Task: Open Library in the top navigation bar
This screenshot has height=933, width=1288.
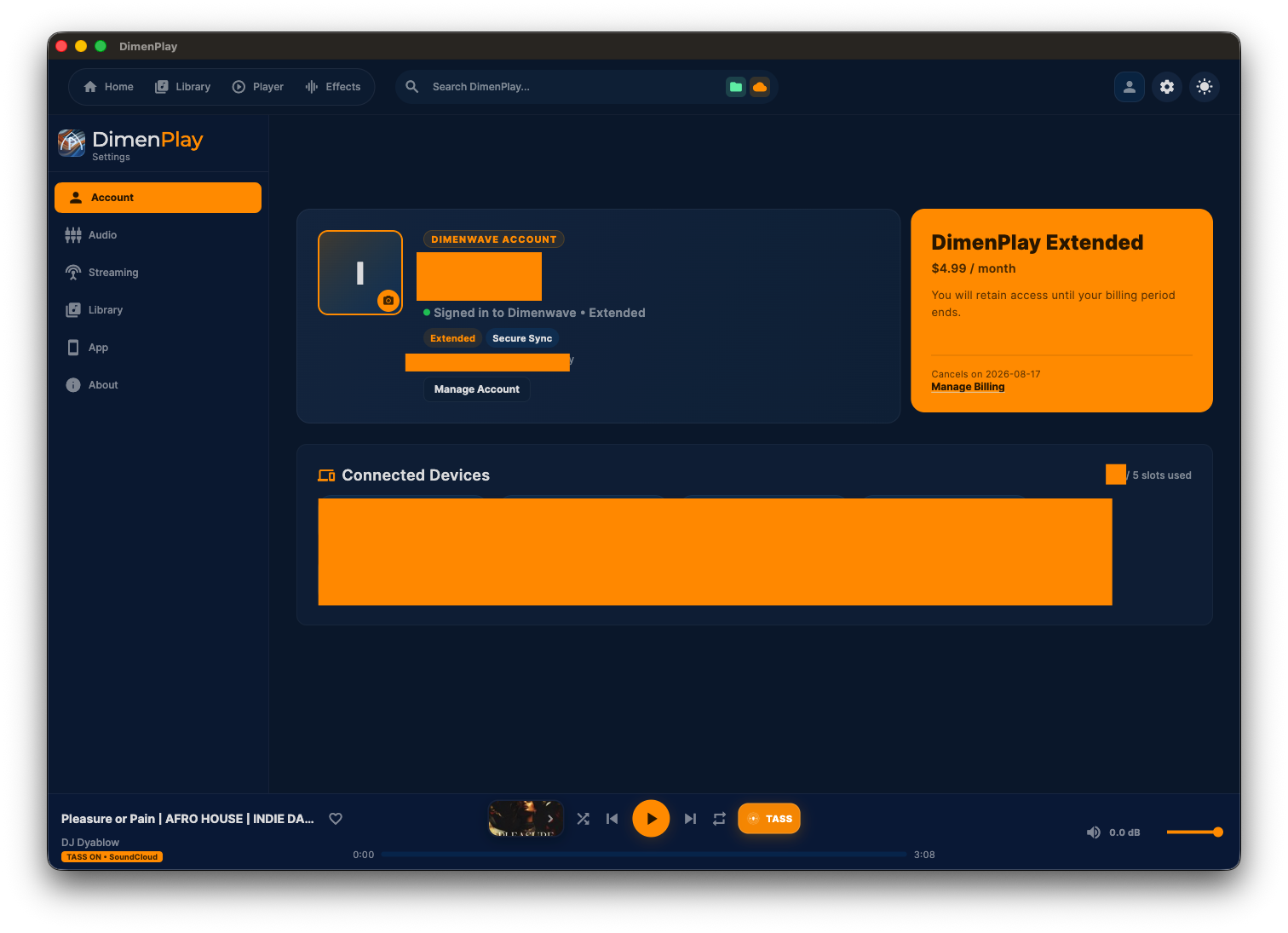Action: click(182, 87)
